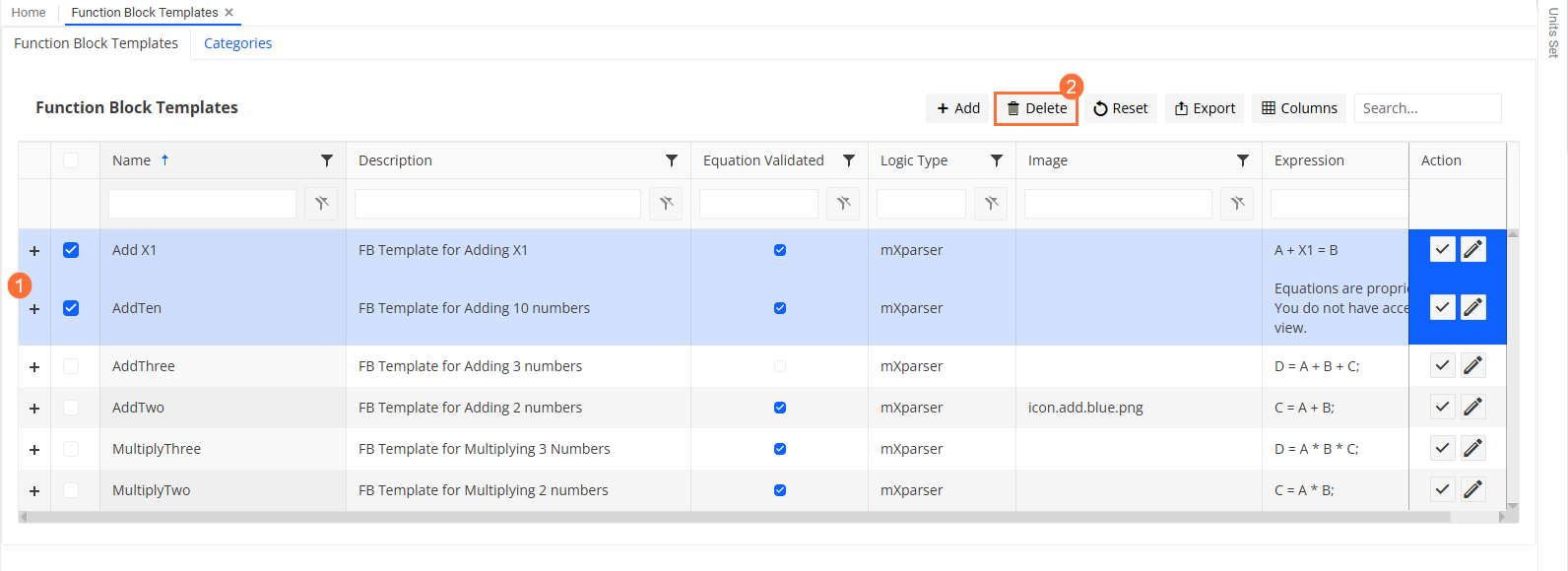Click the Name filter input field

[x=202, y=204]
